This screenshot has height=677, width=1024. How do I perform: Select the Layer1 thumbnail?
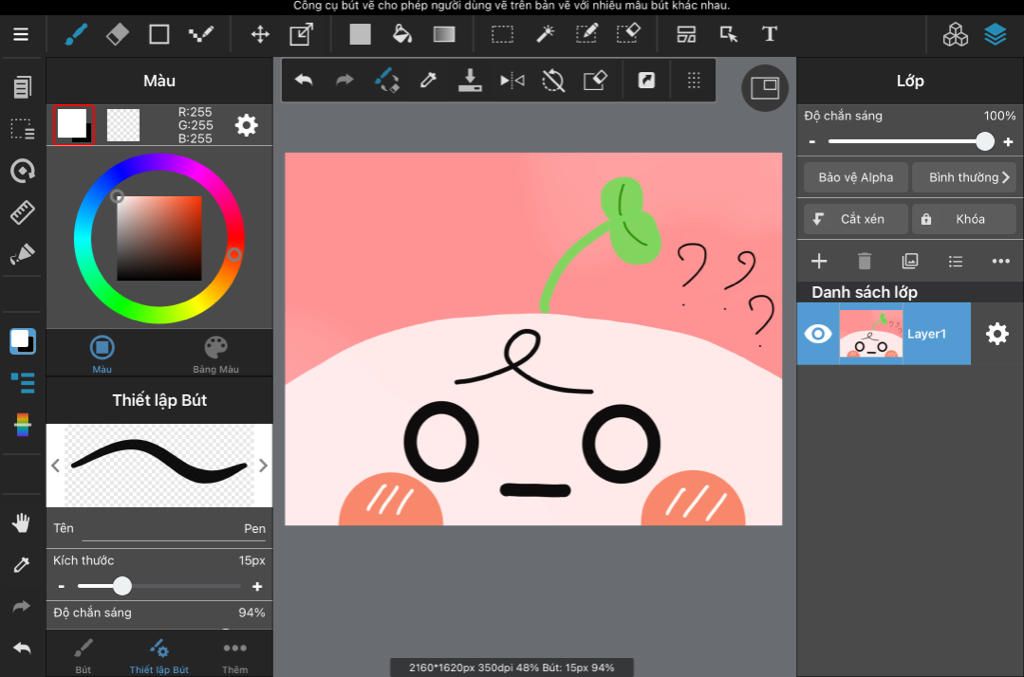pos(870,334)
